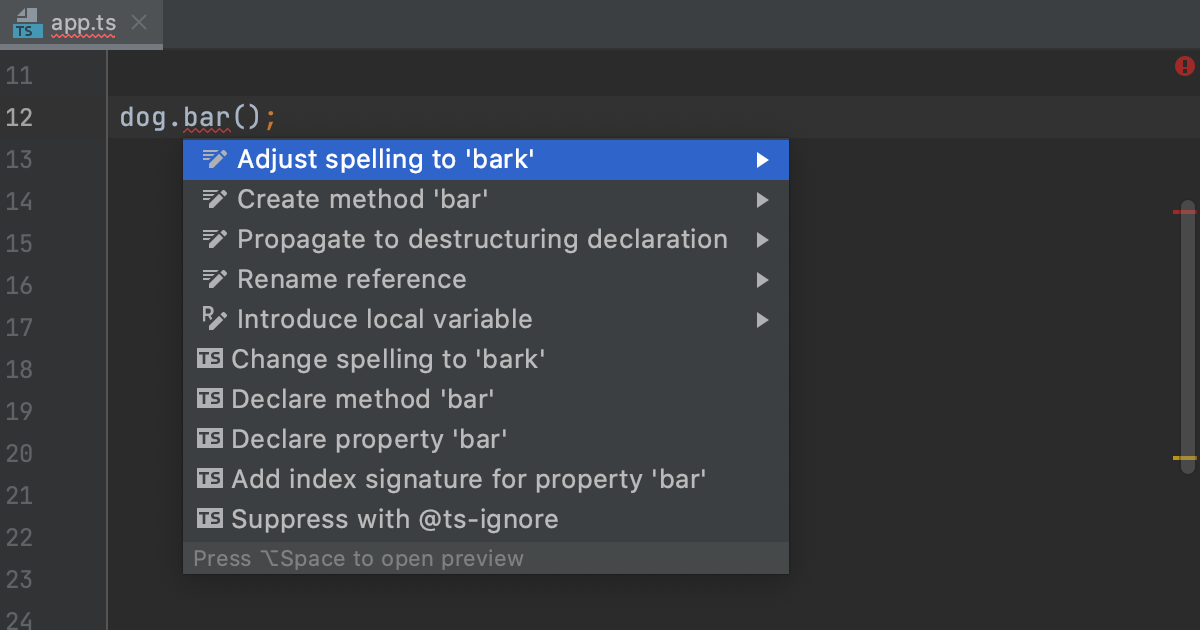Expand the submenu arrow for "Adjust spelling to 'bark'"
Viewport: 1200px width, 630px height.
762,158
